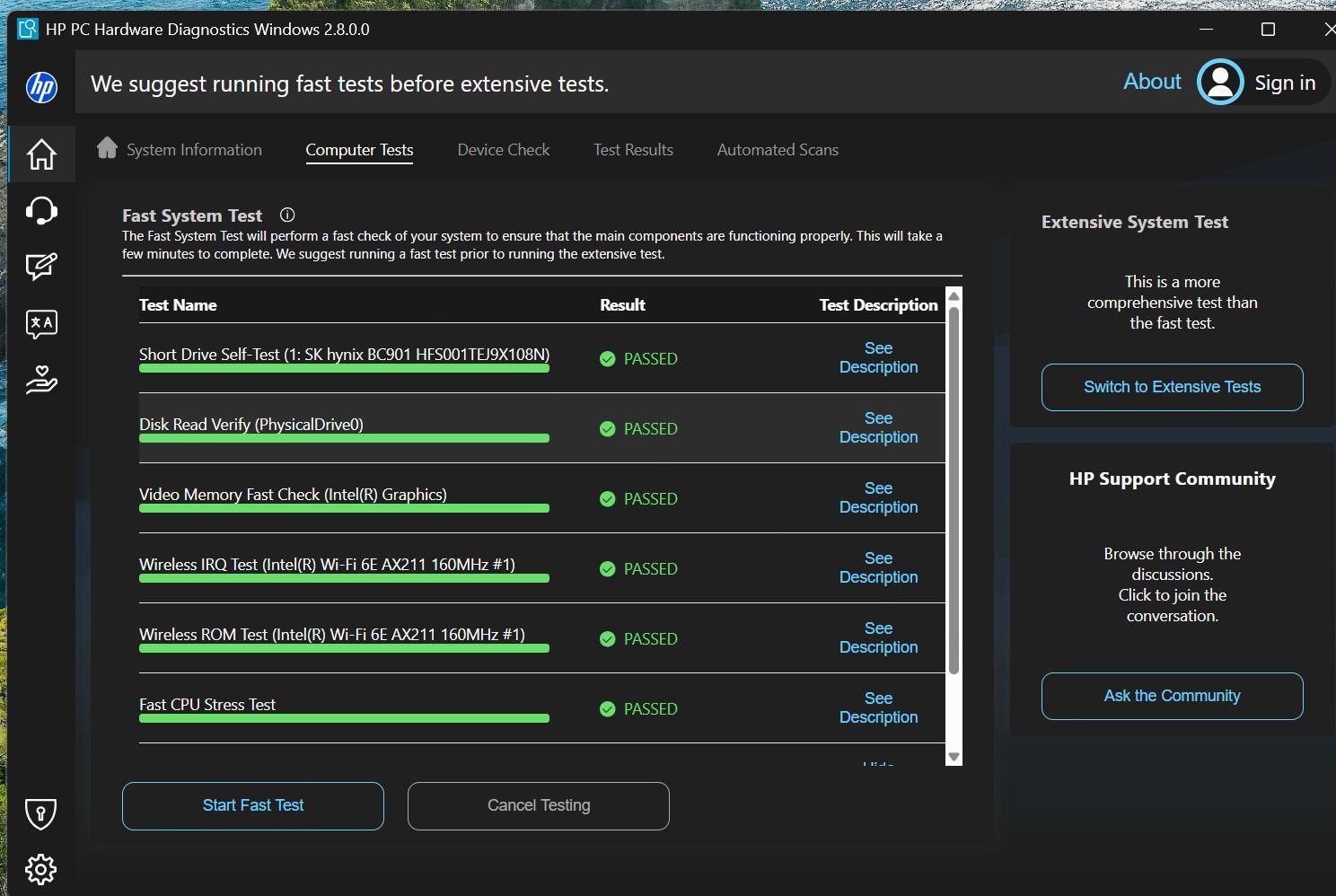This screenshot has width=1336, height=896.
Task: Open the Test Results tab
Action: point(633,150)
